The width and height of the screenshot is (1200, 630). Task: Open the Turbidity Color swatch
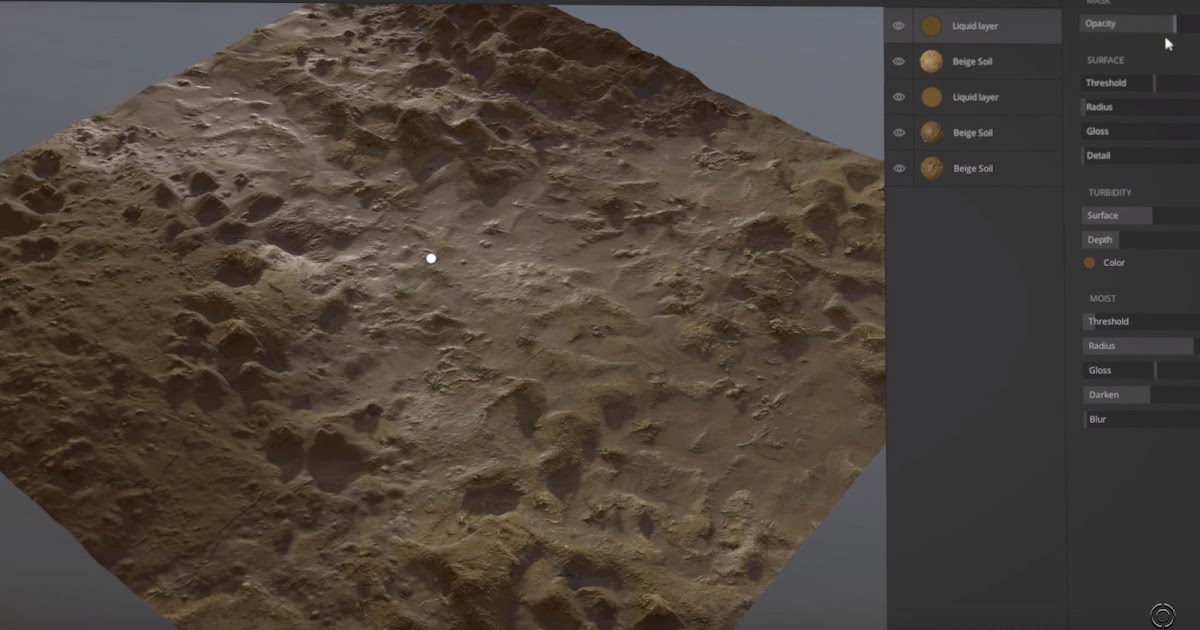1090,263
